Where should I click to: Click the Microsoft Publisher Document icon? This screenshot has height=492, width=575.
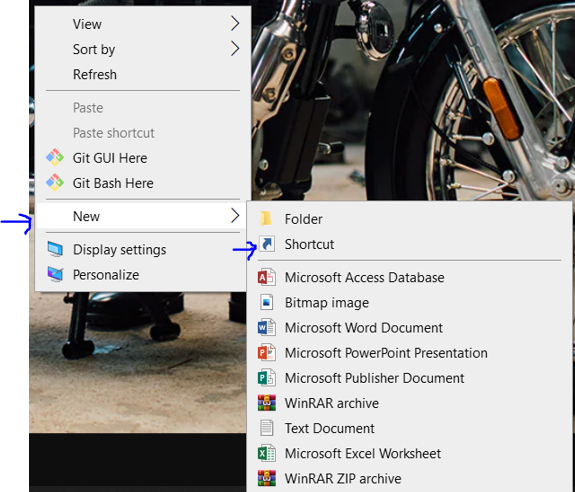tap(267, 378)
